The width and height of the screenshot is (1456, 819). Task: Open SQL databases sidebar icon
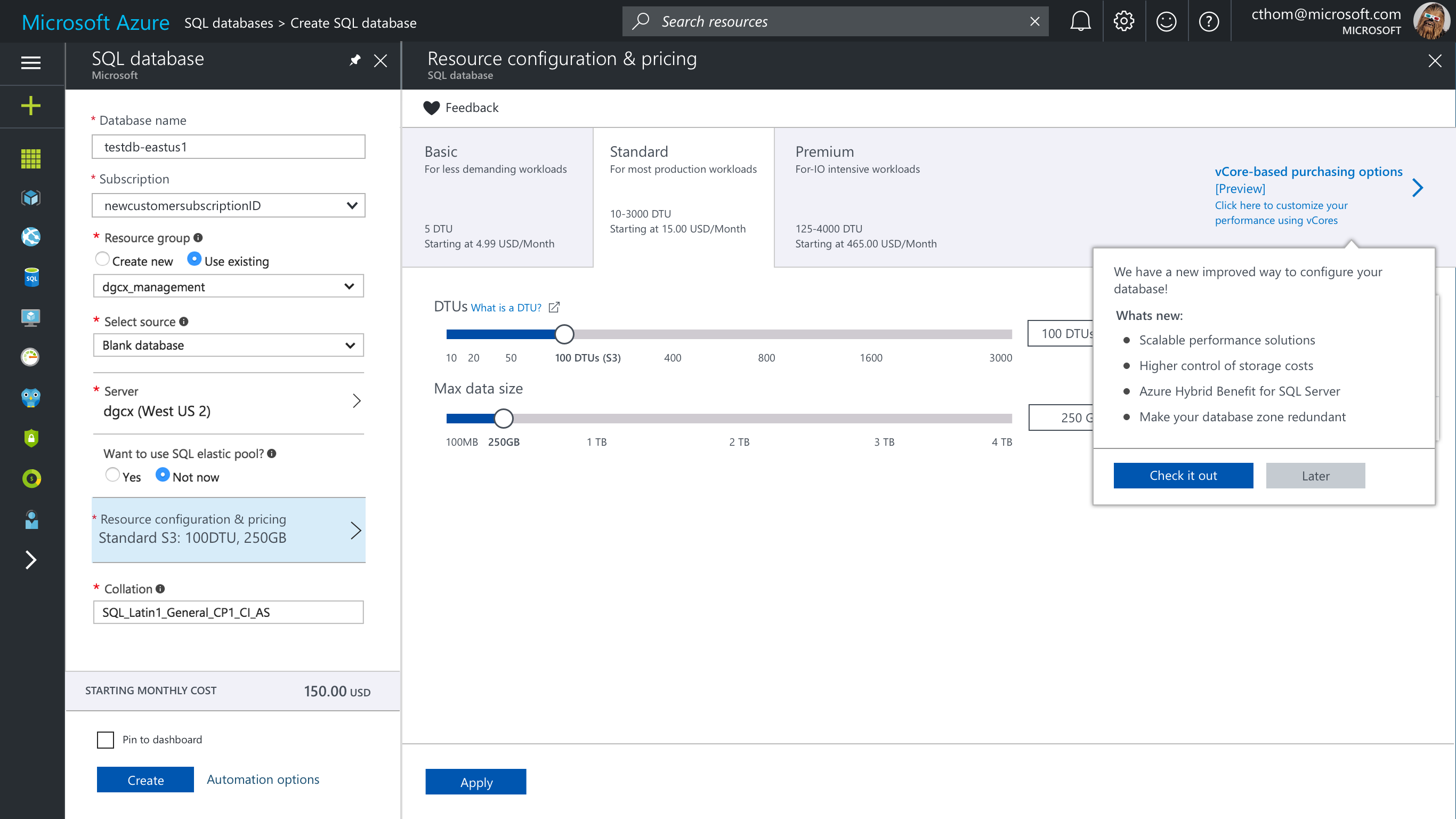click(x=31, y=277)
